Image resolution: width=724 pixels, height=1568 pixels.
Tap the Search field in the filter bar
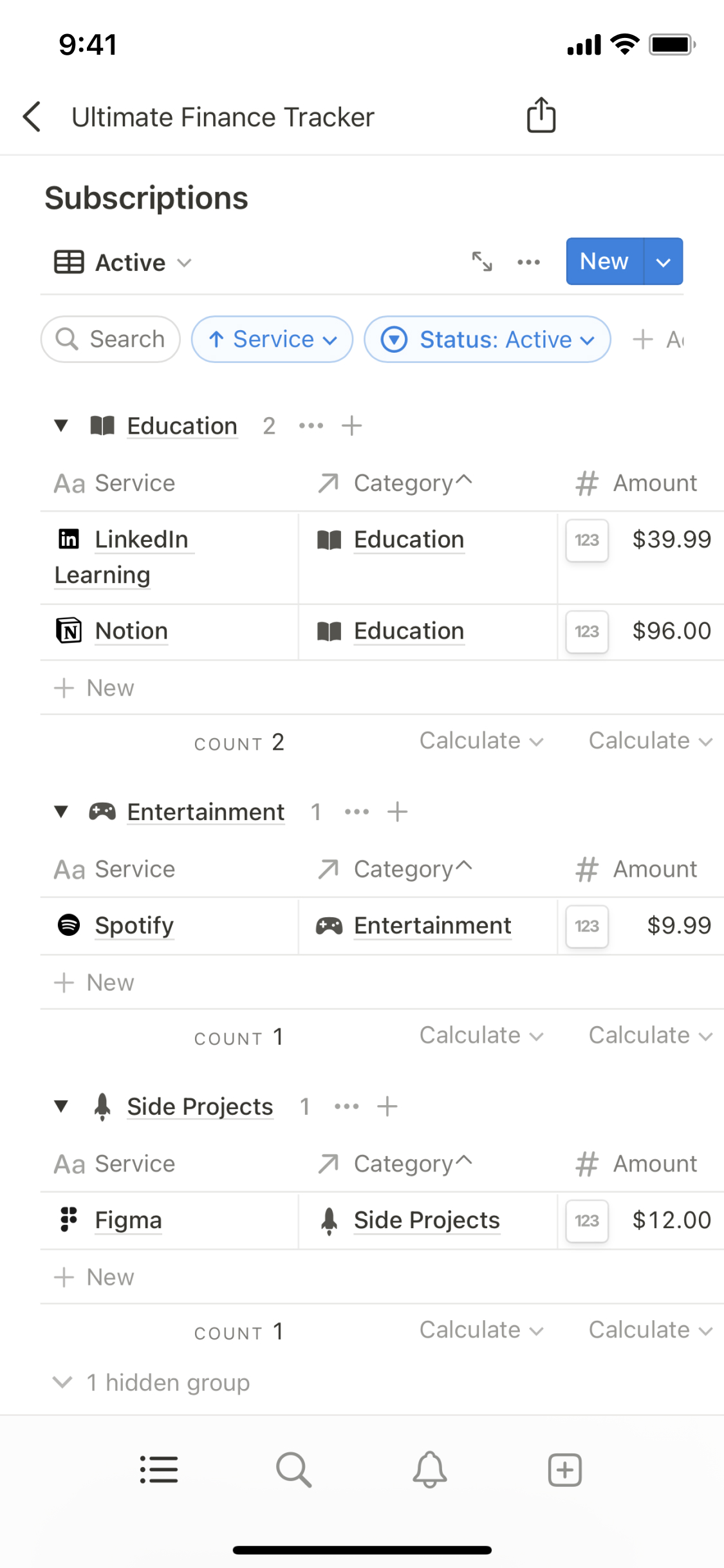click(111, 339)
